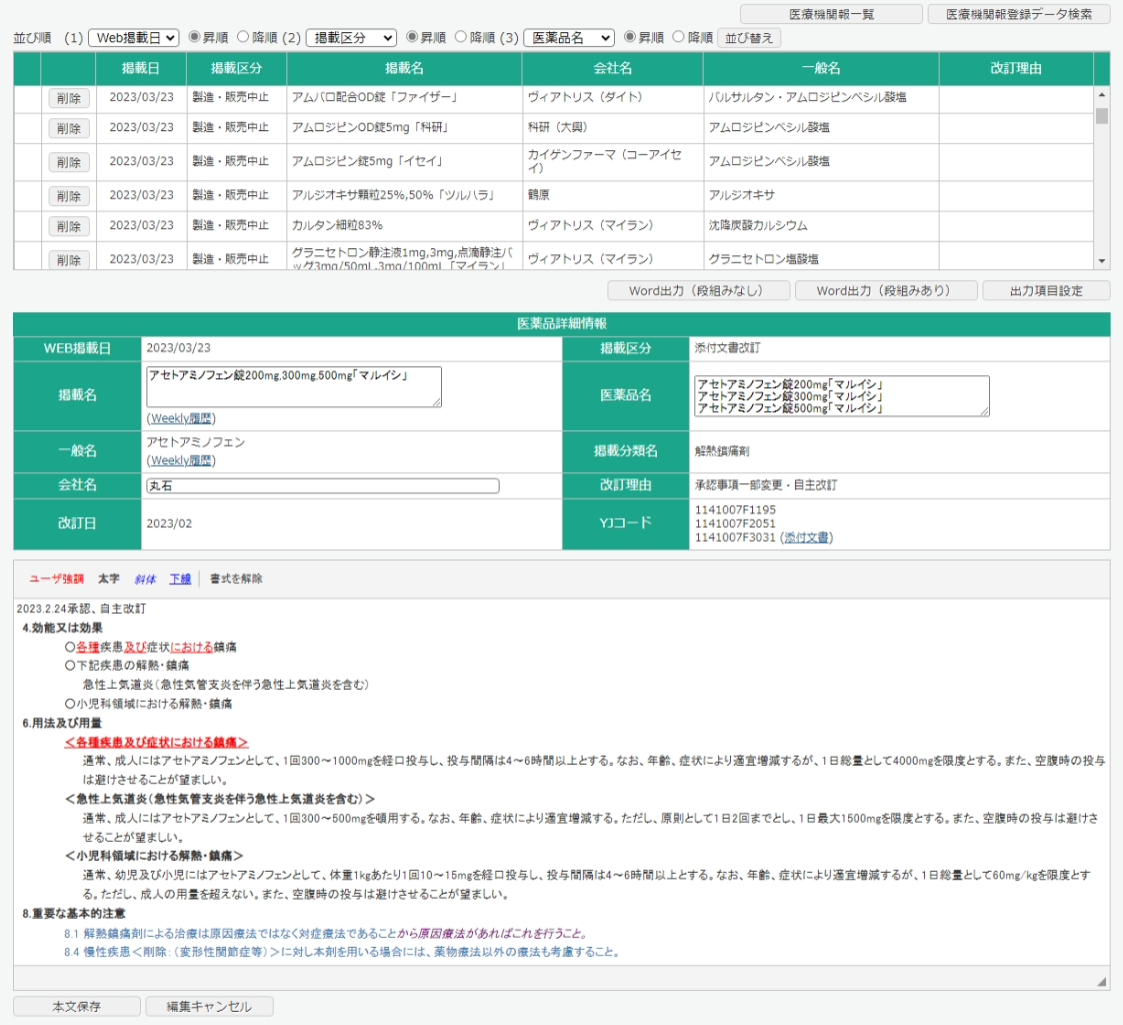Screen dimensions: 1123x1025
Task: Select 降順 for sort key 3
Action: point(678,37)
